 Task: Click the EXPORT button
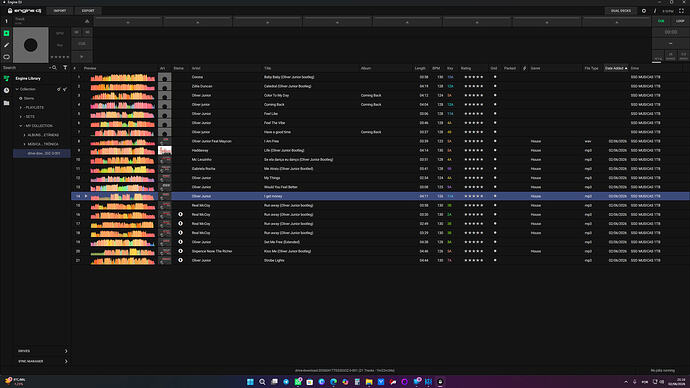[88, 11]
